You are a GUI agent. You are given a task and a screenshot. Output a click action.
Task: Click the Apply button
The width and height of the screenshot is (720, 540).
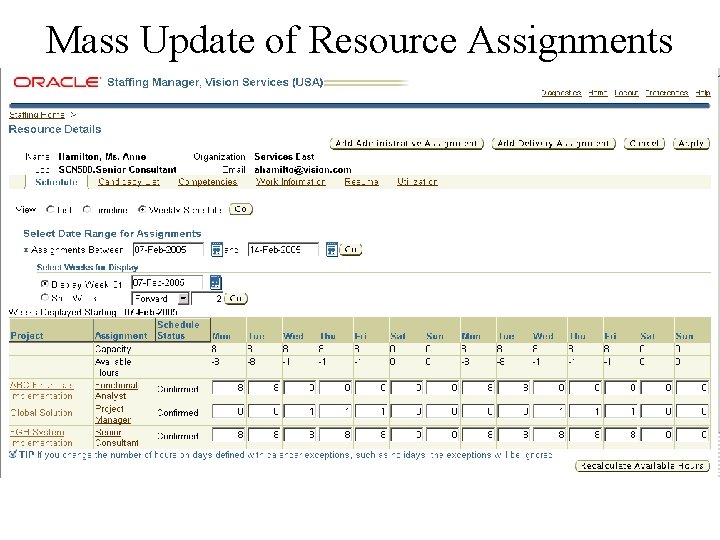pyautogui.click(x=691, y=144)
